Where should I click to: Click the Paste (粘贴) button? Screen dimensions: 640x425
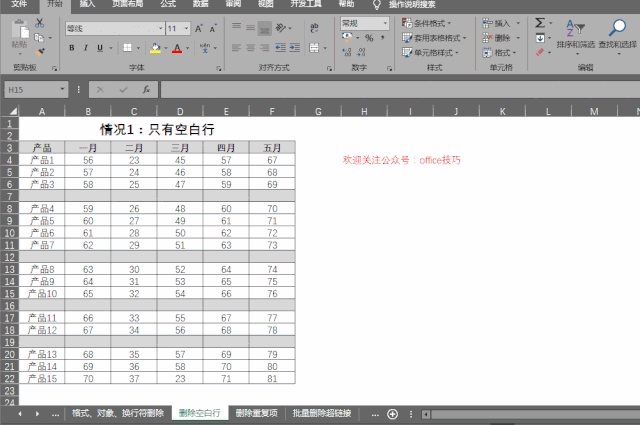20,36
